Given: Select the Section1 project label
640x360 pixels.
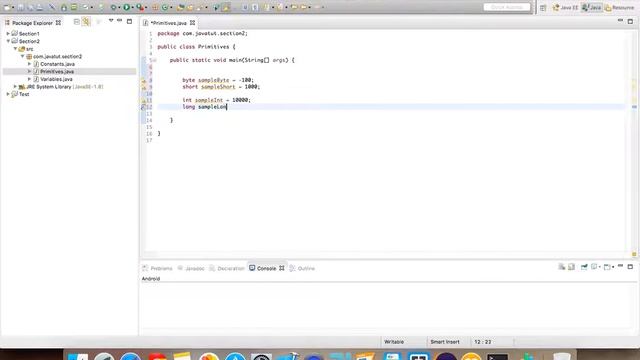Looking at the screenshot, I should click(x=29, y=34).
